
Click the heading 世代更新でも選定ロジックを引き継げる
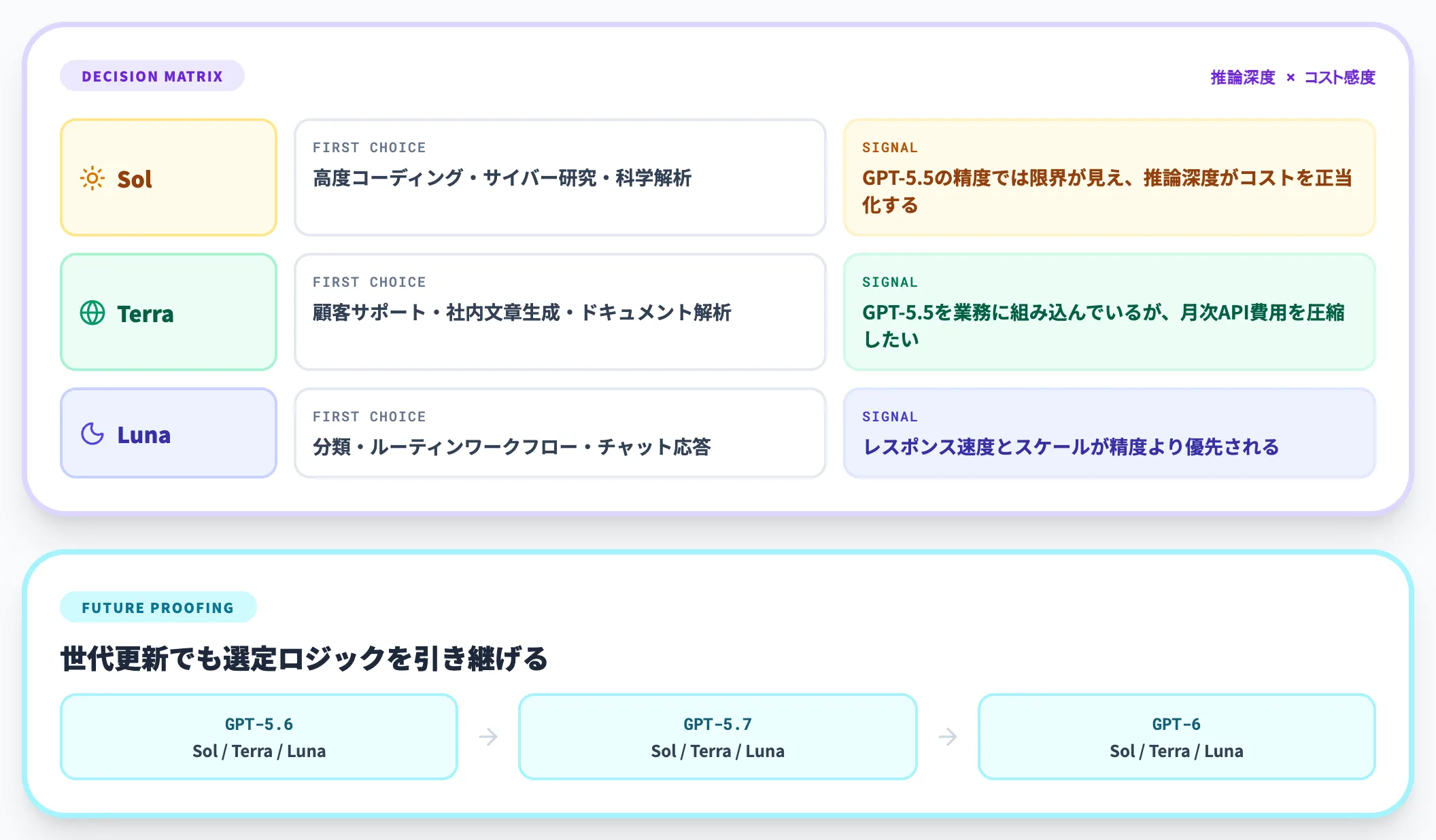[304, 659]
